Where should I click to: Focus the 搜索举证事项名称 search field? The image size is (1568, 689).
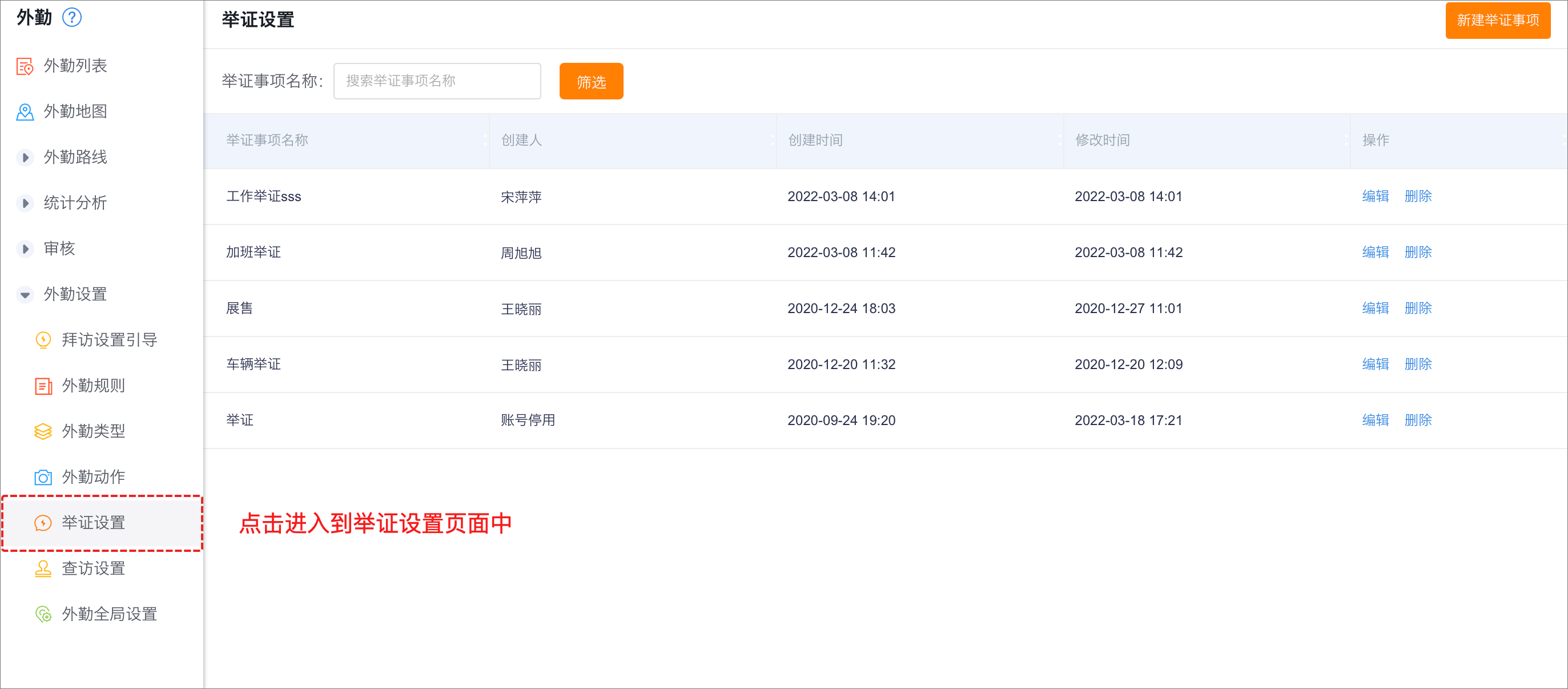[x=437, y=81]
